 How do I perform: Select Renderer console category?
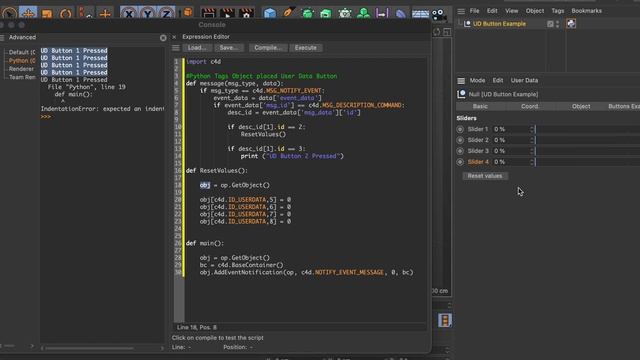22,69
